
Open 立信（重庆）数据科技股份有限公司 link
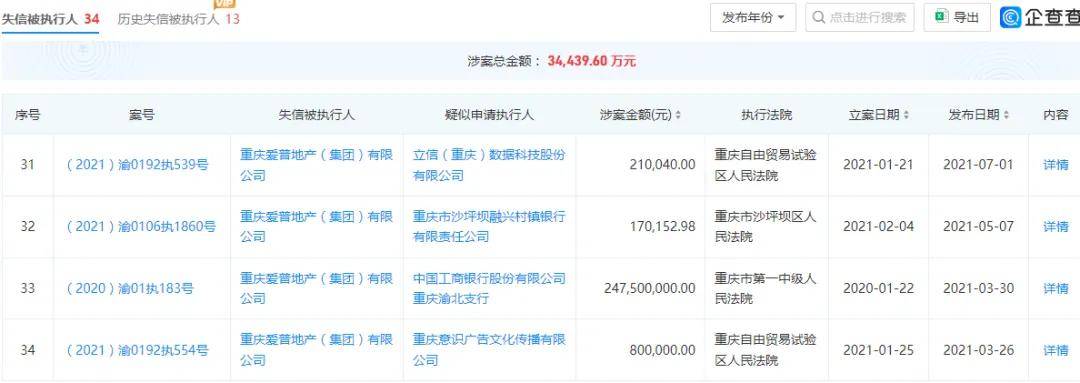[489, 165]
